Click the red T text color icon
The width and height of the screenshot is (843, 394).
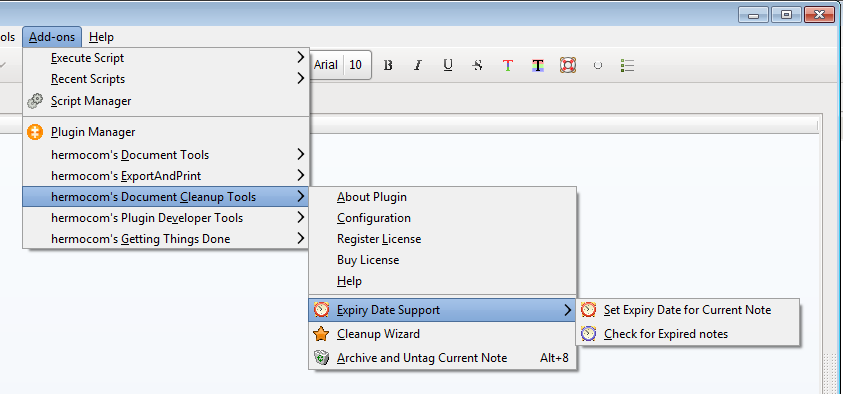tap(508, 66)
